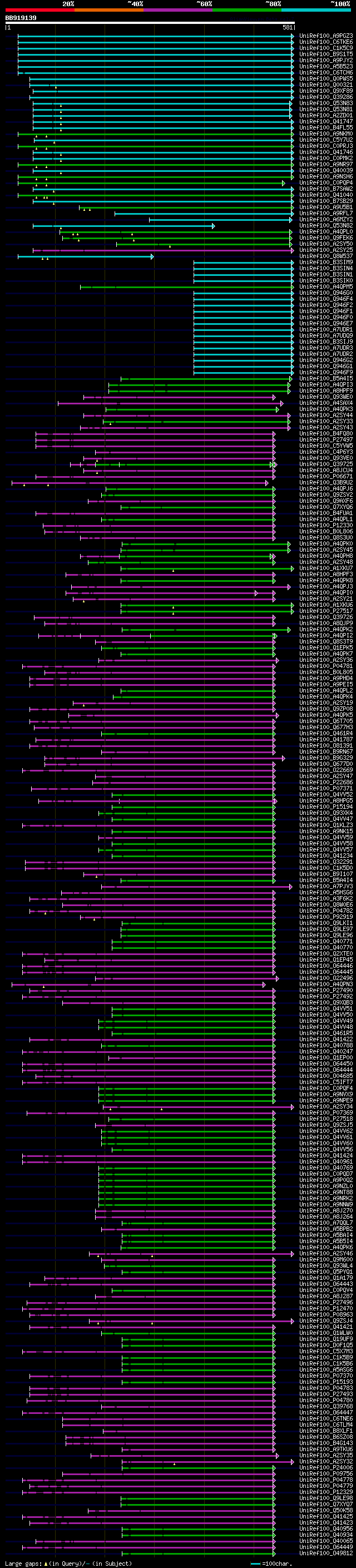Select label UniRef100_Q0PWS5
The height and width of the screenshot is (1568, 356).
(x=326, y=78)
